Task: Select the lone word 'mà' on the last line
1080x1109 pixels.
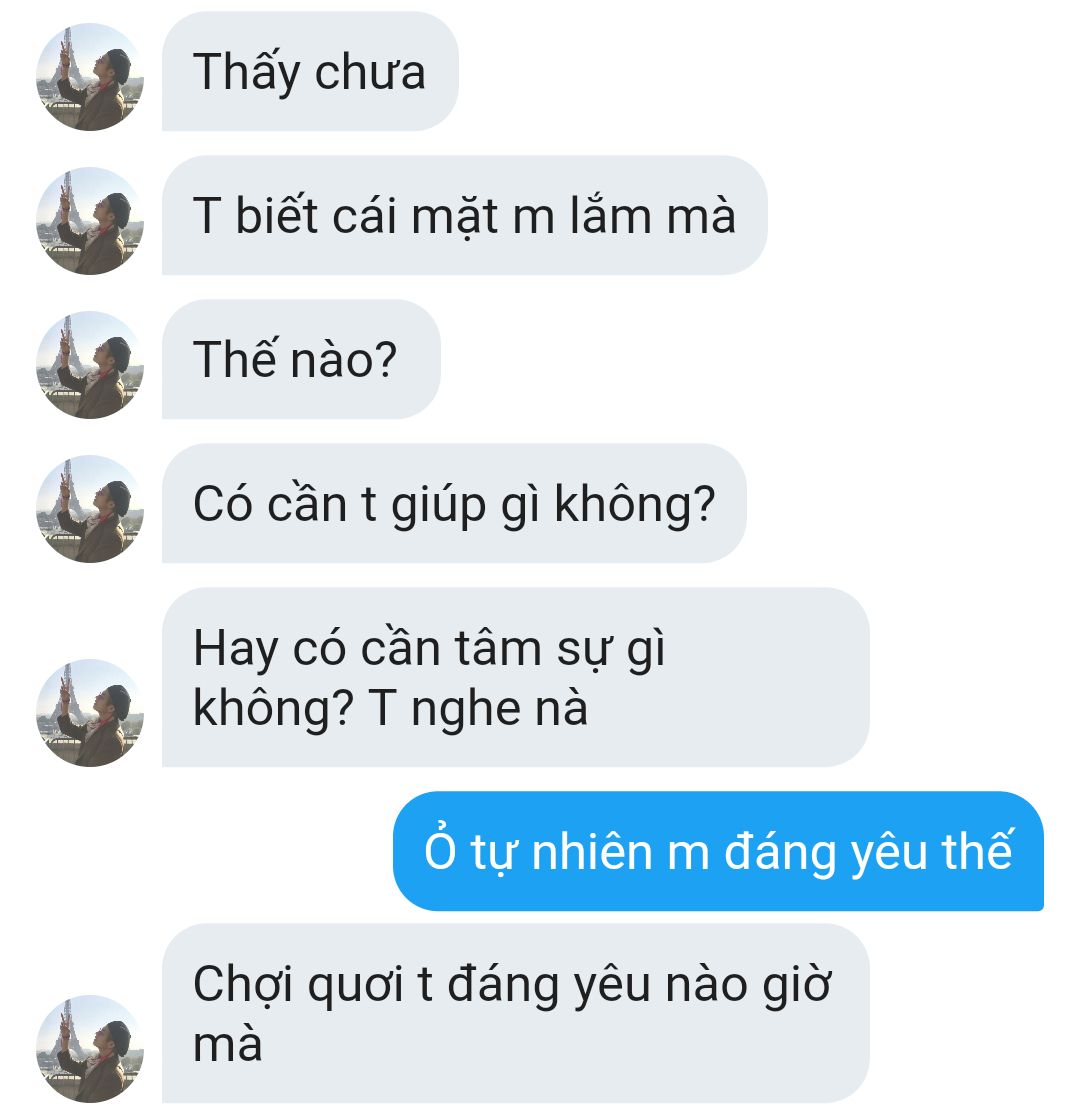Action: [x=228, y=1045]
